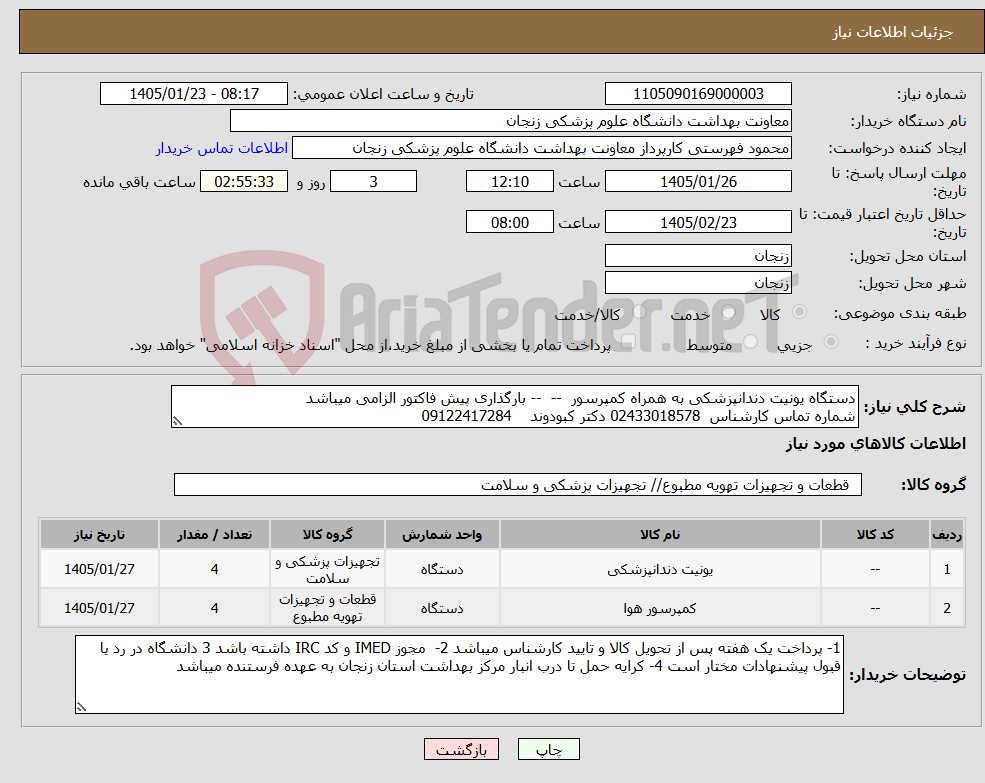The image size is (985, 783).
Task: Click the بازگشت (back) button
Action: [x=461, y=749]
